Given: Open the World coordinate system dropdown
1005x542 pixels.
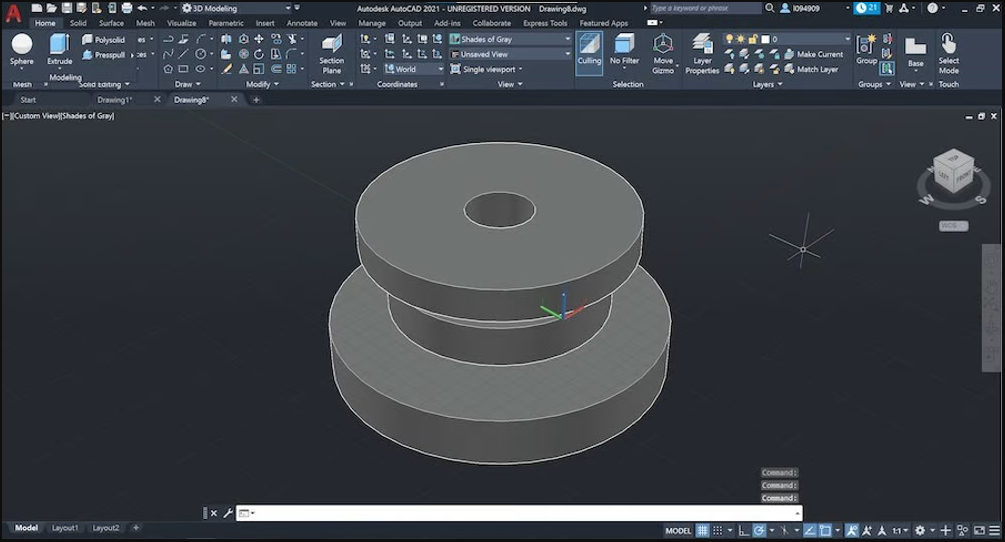Looking at the screenshot, I should [414, 69].
